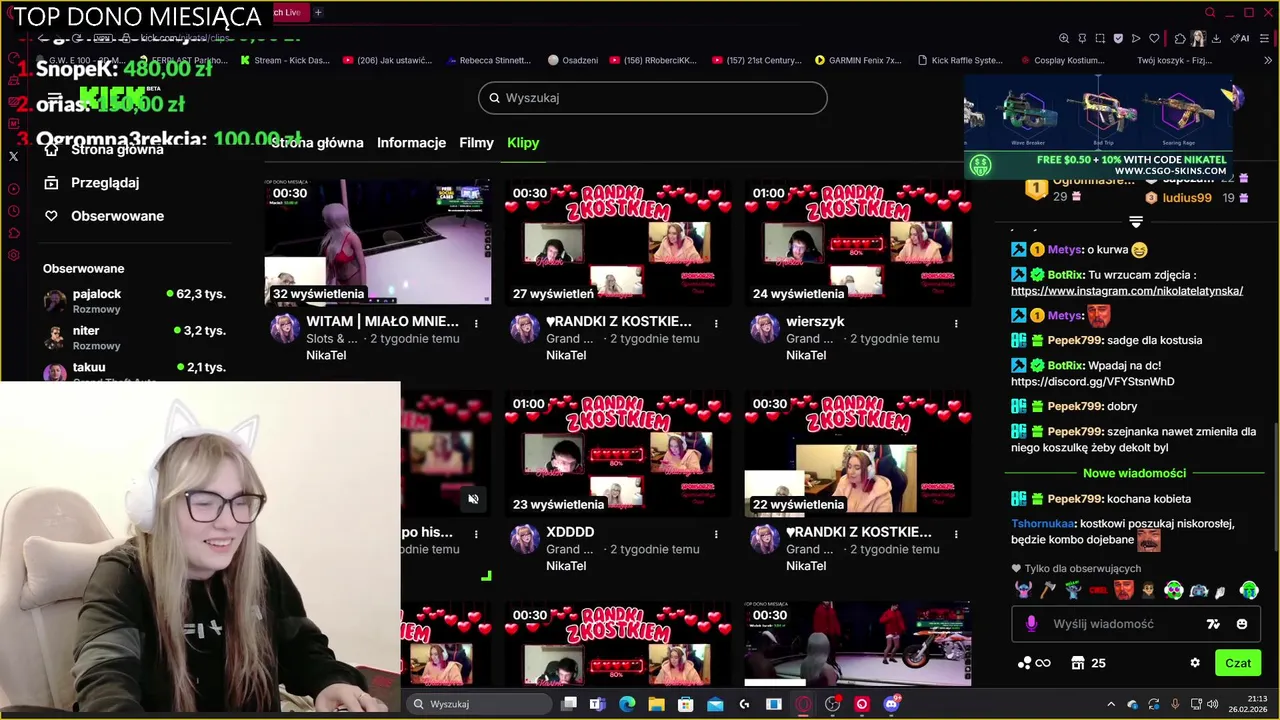Pick the red-faced man emote in the emote row

pos(1124,590)
